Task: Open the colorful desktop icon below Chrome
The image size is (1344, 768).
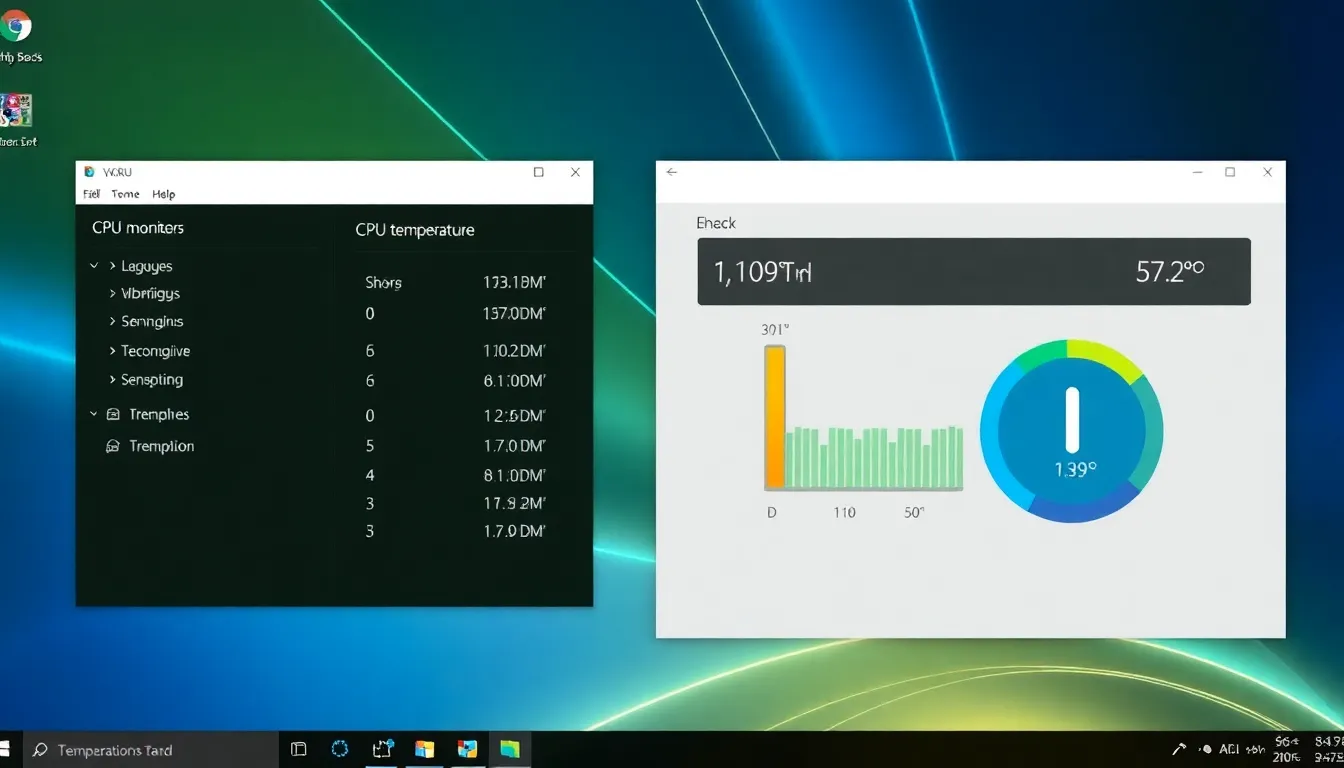Action: 15,110
